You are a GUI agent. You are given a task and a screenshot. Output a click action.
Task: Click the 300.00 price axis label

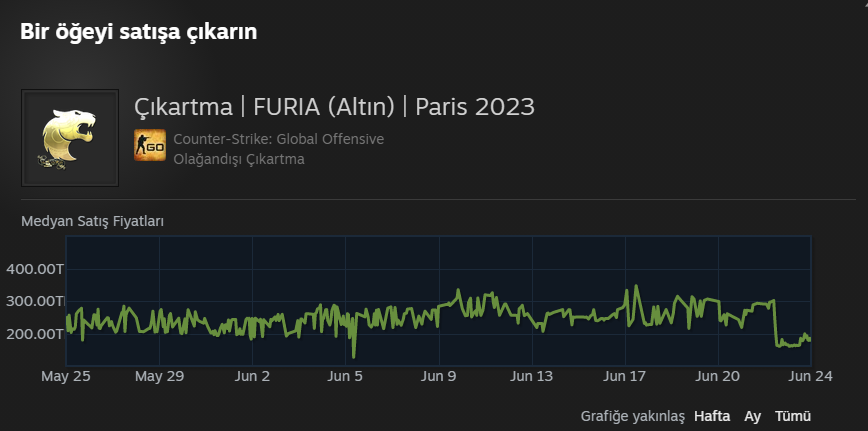[35, 302]
